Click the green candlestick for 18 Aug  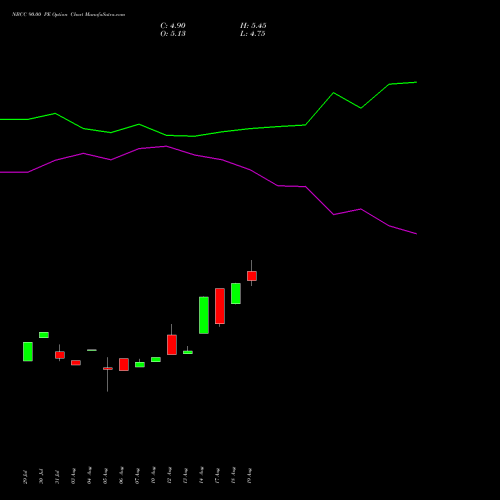click(236, 293)
